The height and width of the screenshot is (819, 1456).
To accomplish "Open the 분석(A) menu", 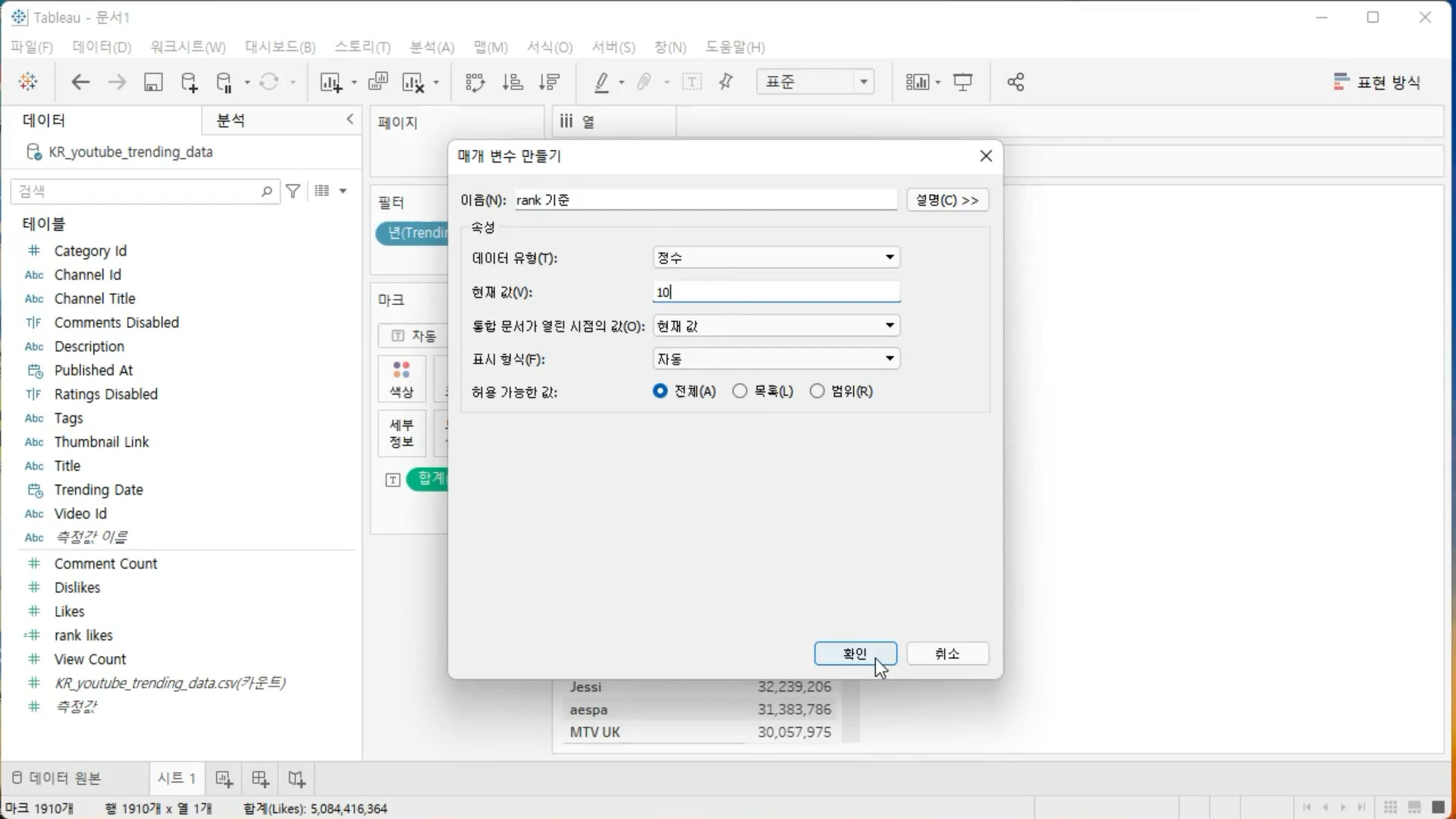I will (x=431, y=47).
